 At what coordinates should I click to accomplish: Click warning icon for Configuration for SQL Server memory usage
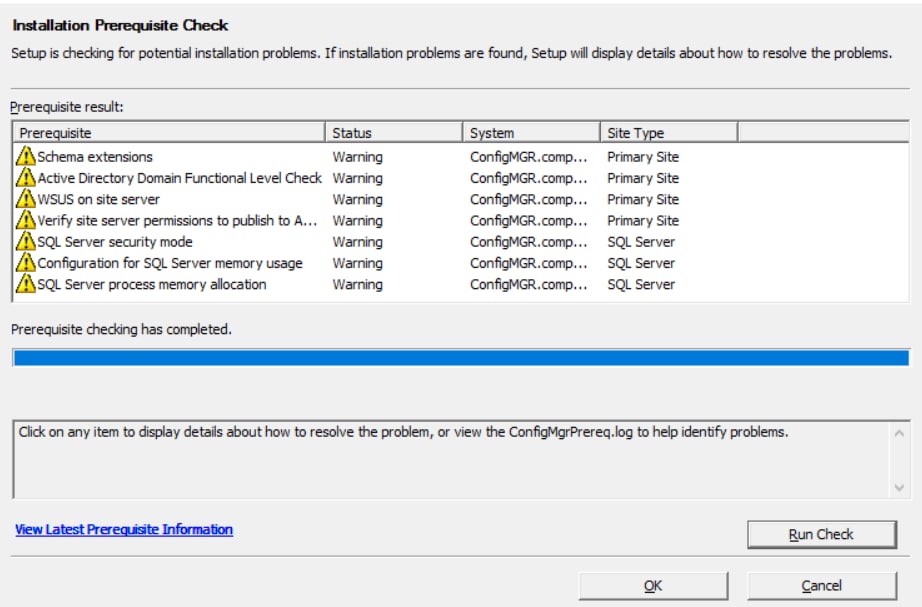point(25,262)
